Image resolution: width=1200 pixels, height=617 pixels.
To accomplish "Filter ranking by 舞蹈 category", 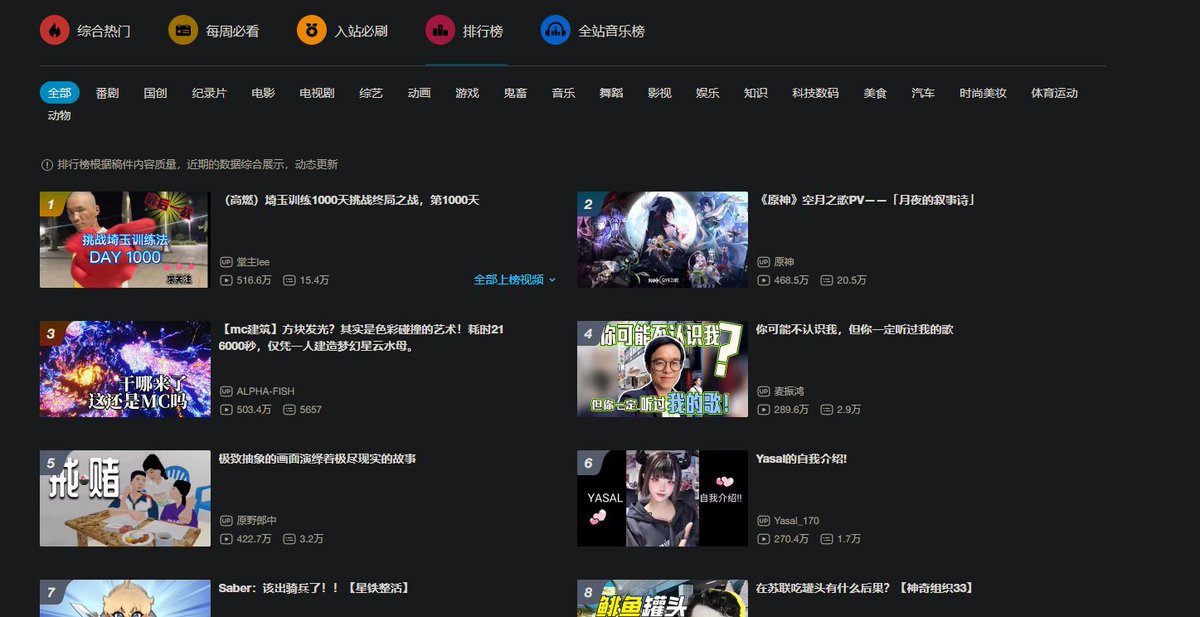I will click(x=611, y=93).
